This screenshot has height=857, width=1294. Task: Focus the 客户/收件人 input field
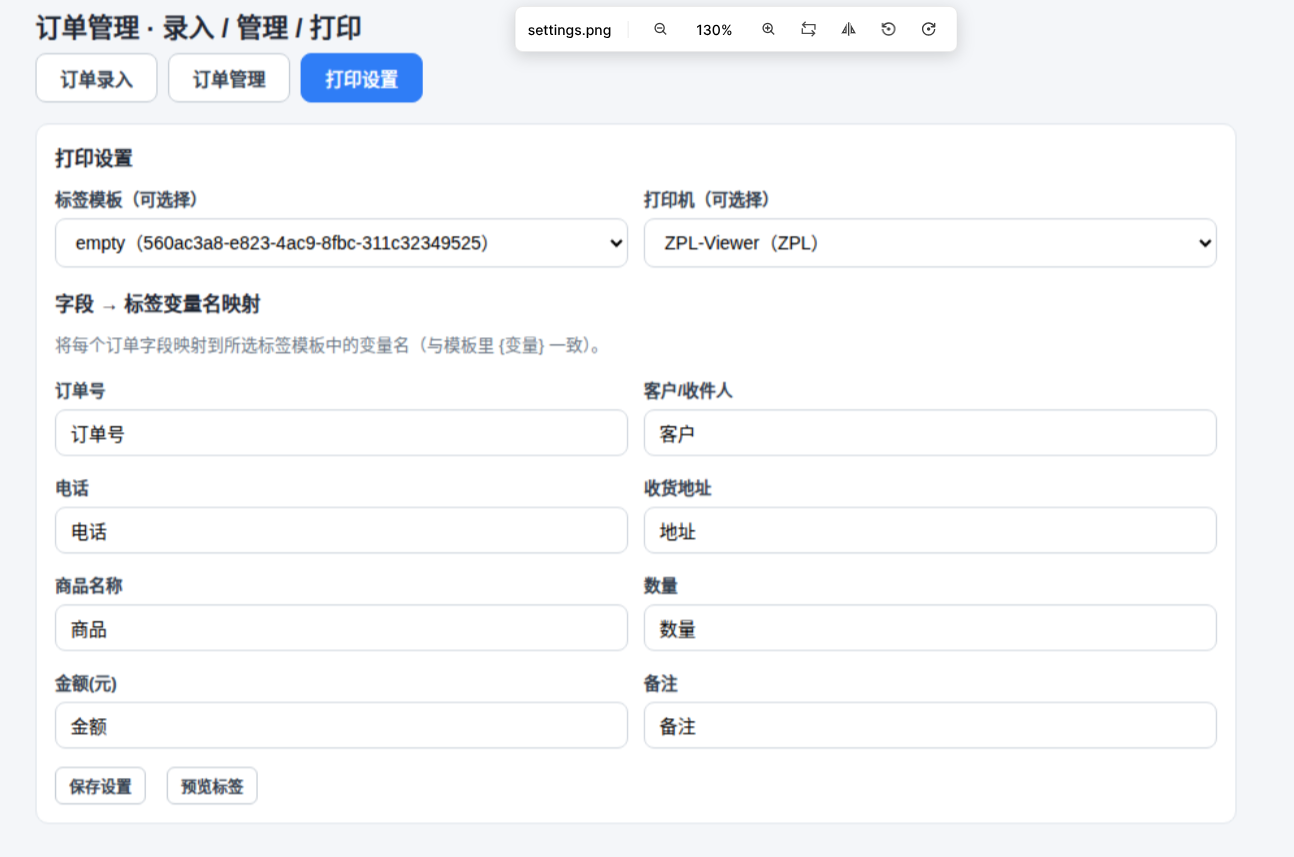(930, 433)
